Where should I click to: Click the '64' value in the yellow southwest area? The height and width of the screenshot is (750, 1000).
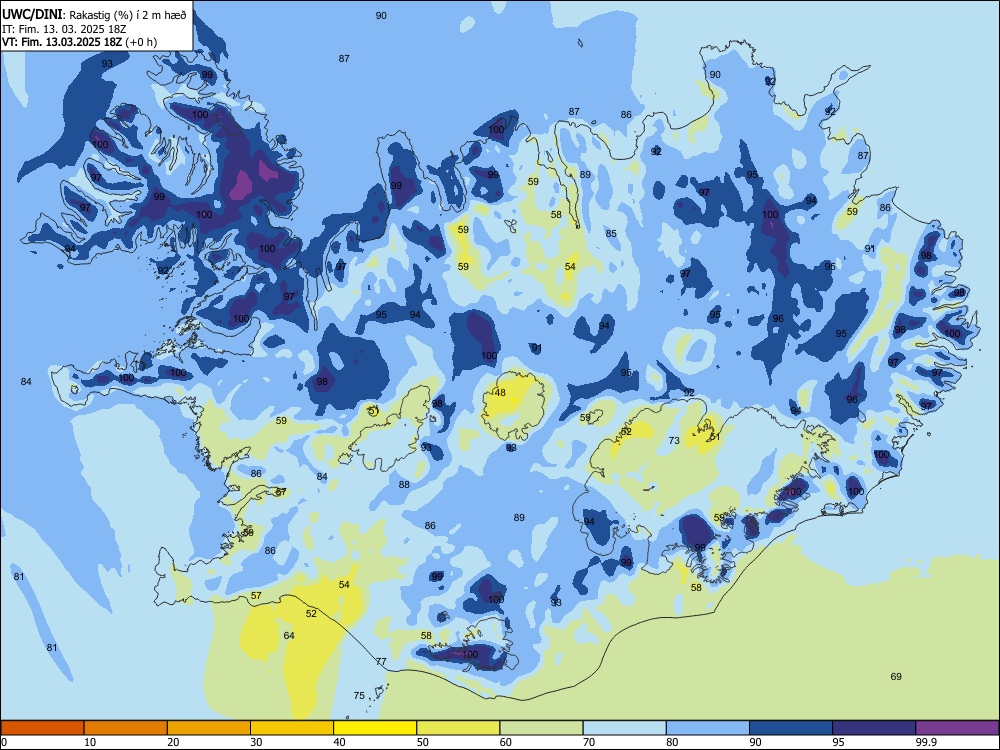coord(289,635)
